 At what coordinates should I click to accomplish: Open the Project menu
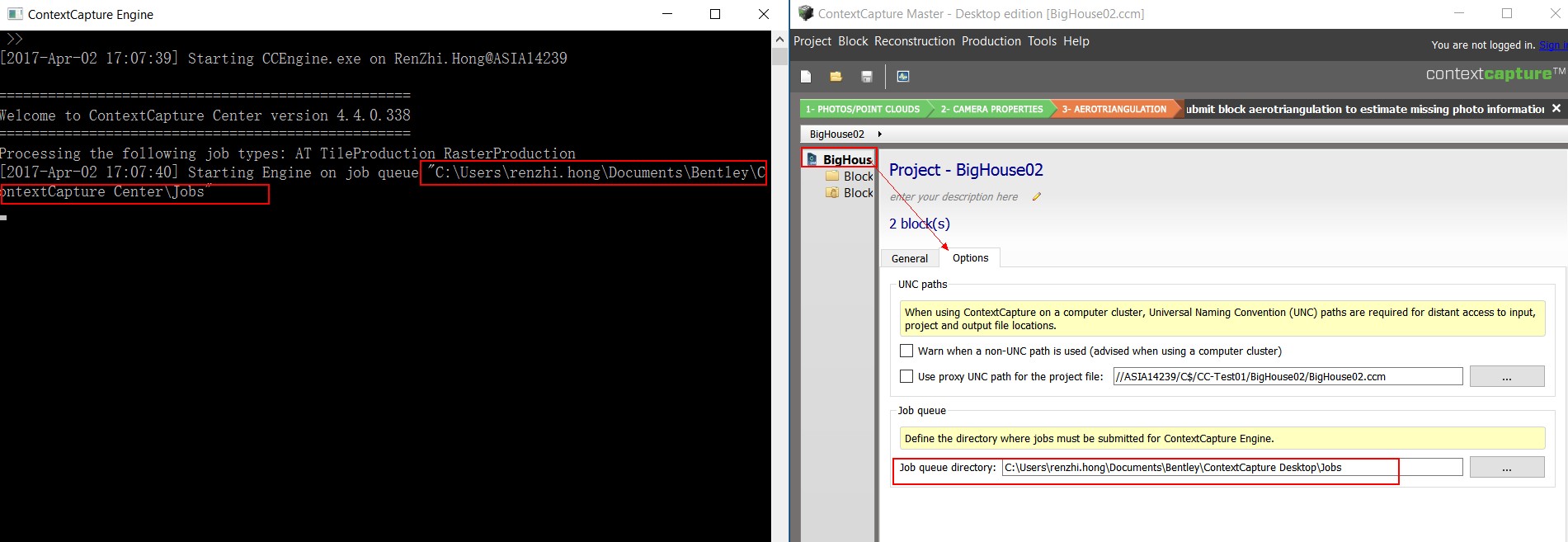click(x=812, y=41)
